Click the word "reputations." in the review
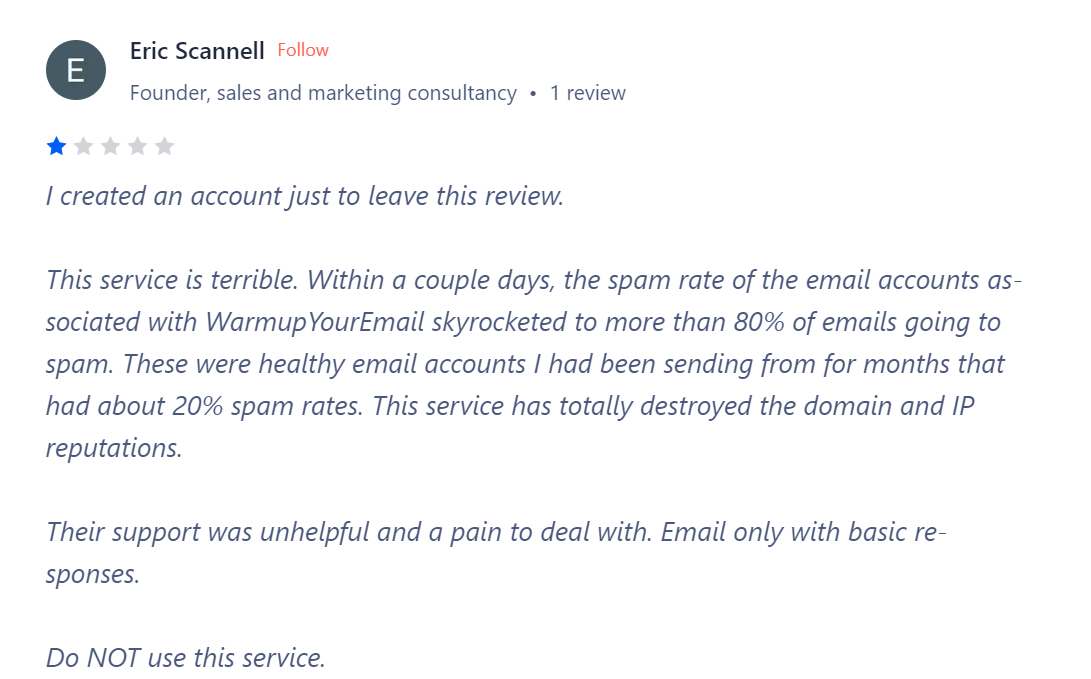The image size is (1091, 679). [114, 447]
